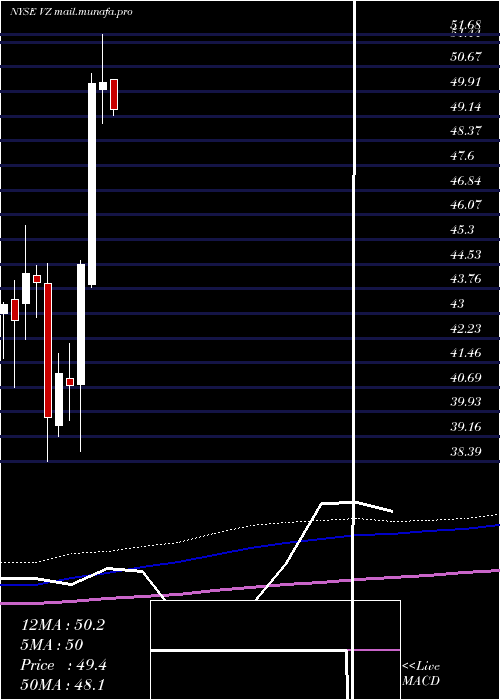Image resolution: width=500 pixels, height=700 pixels.
Task: Click the 43 price axis label
Action: [x=458, y=304]
